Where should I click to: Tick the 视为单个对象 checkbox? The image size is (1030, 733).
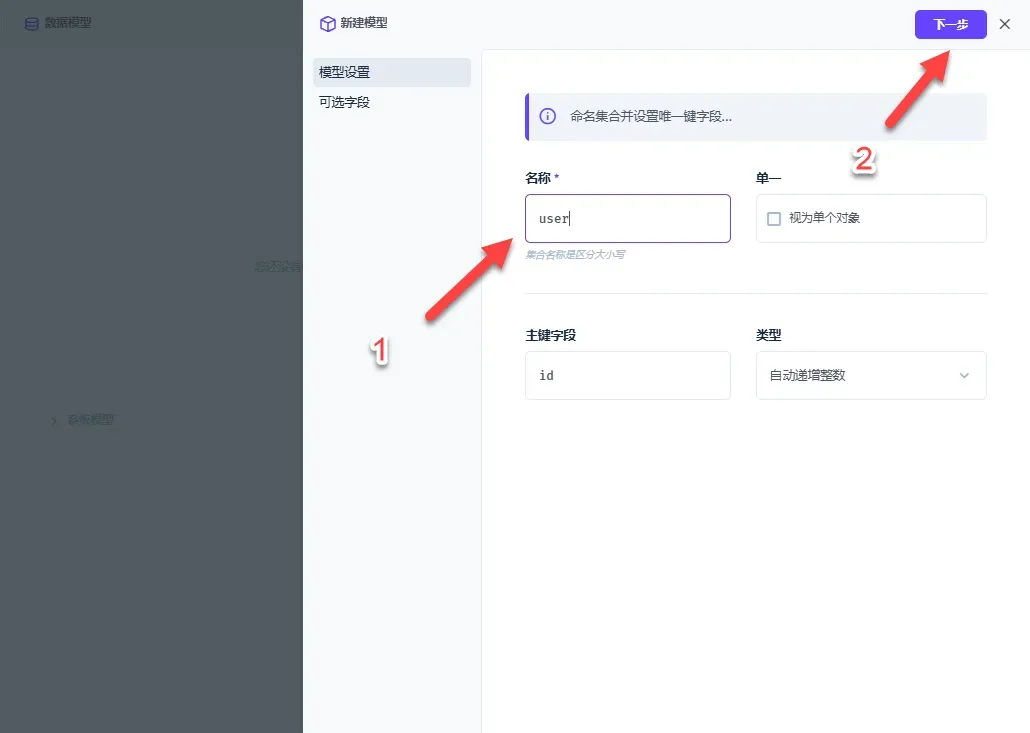[x=774, y=219]
